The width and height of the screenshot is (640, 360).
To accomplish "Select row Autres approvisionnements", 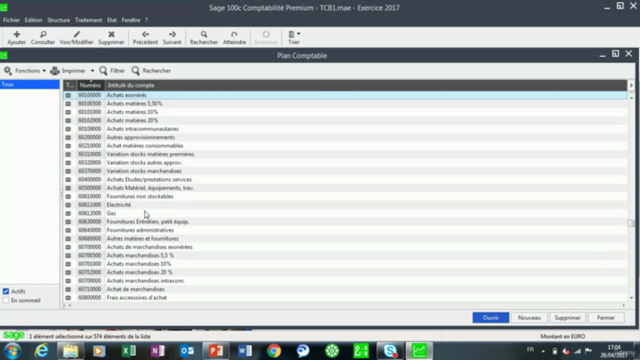I will click(345, 137).
